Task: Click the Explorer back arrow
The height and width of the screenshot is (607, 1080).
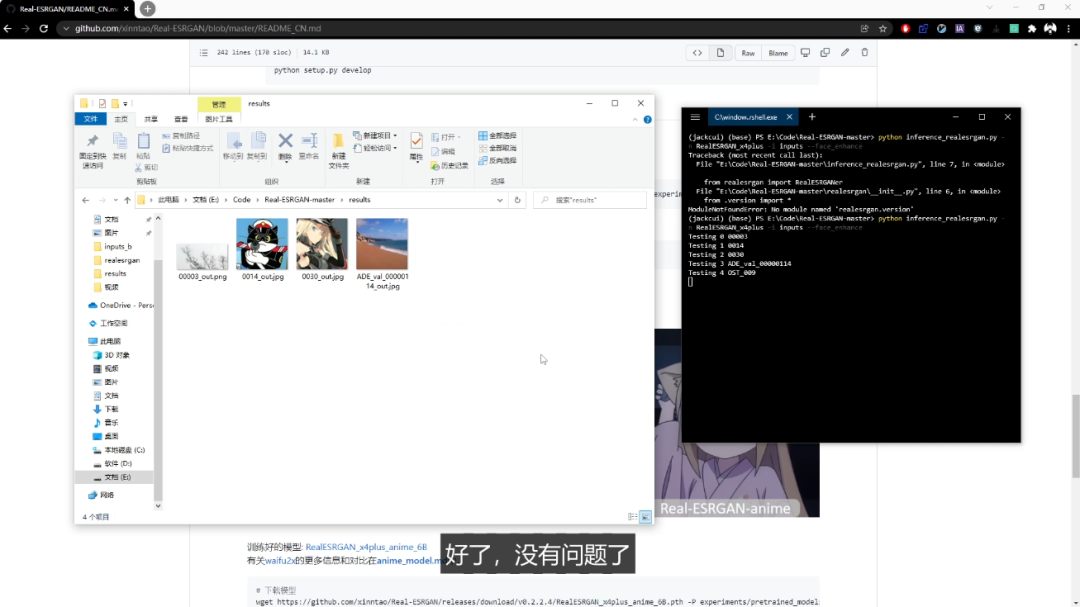Action: (x=85, y=200)
